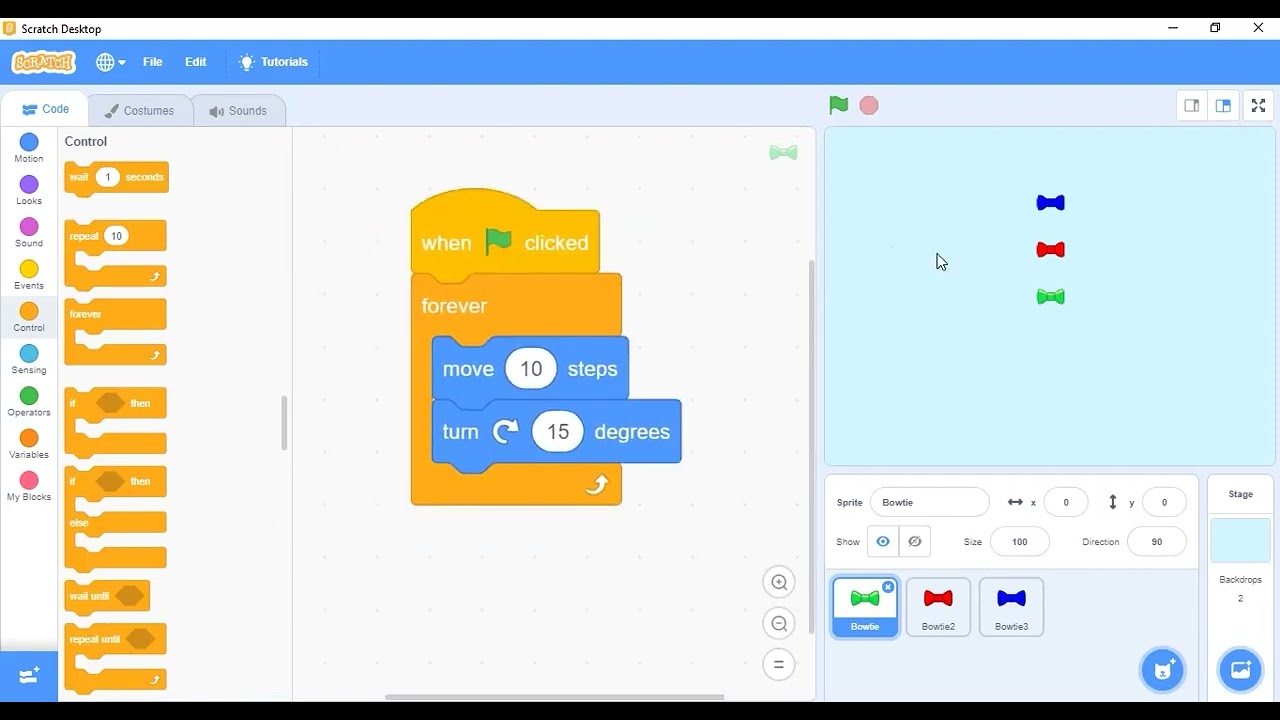Zoom out on the code workspace

778,624
